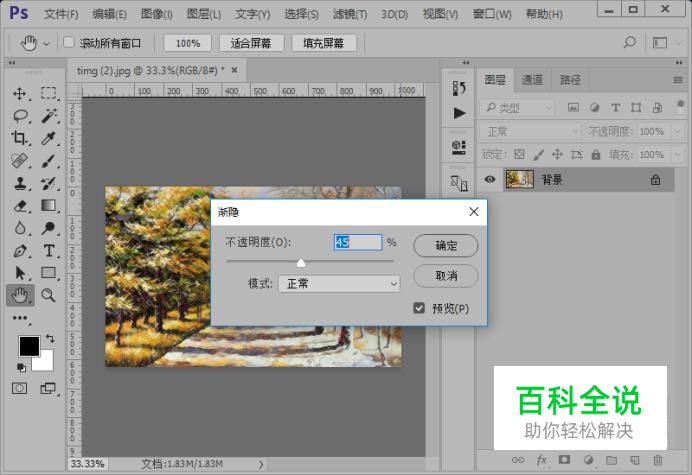This screenshot has width=692, height=475.
Task: Select the Magic Wand tool
Action: (x=49, y=116)
